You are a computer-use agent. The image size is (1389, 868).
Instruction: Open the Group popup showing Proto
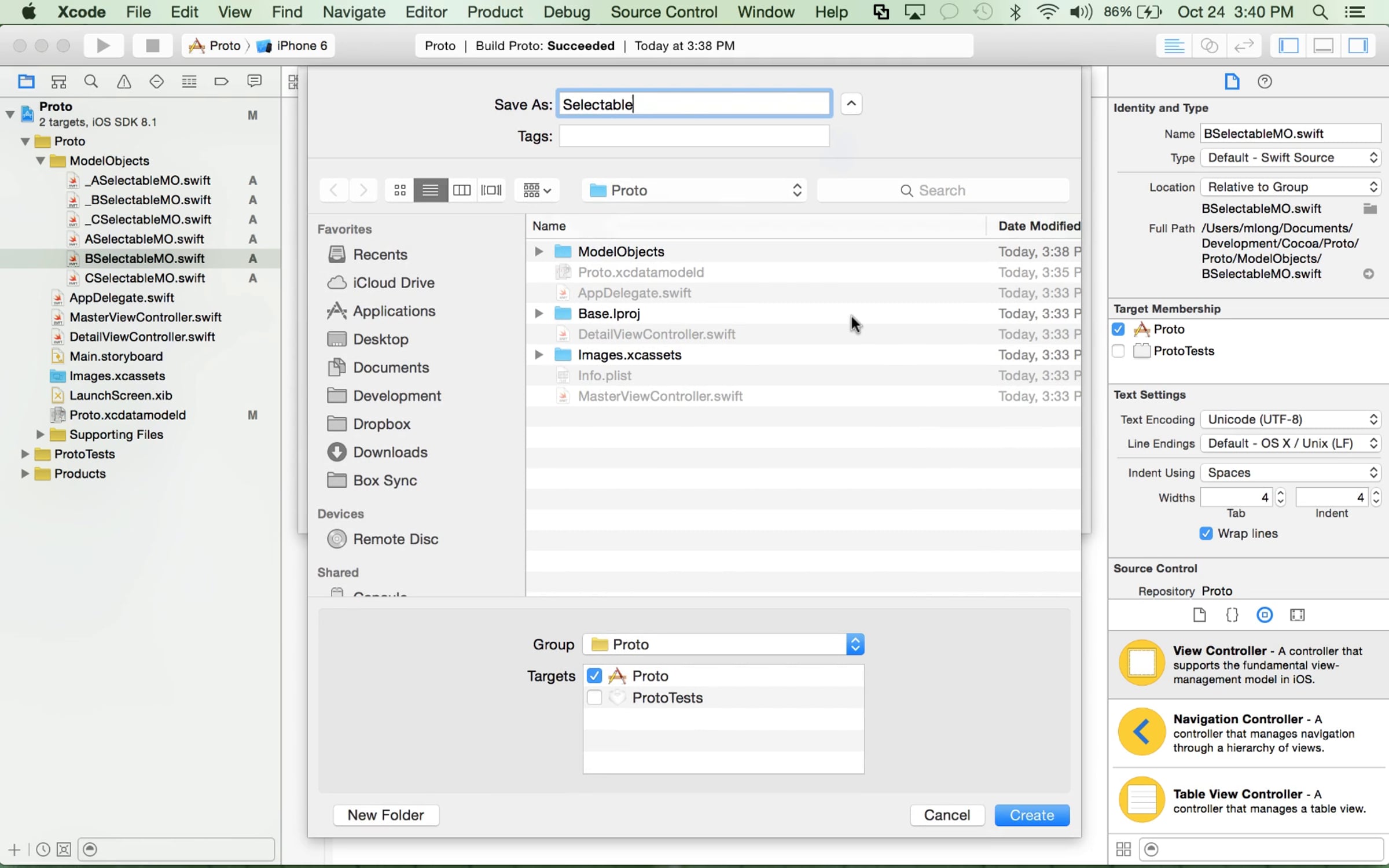coord(723,645)
